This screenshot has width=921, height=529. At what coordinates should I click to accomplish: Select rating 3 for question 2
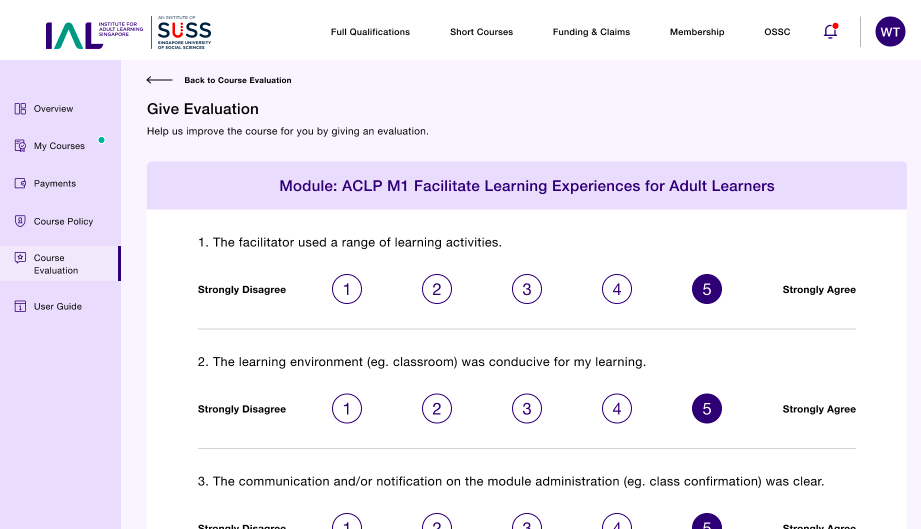point(527,409)
